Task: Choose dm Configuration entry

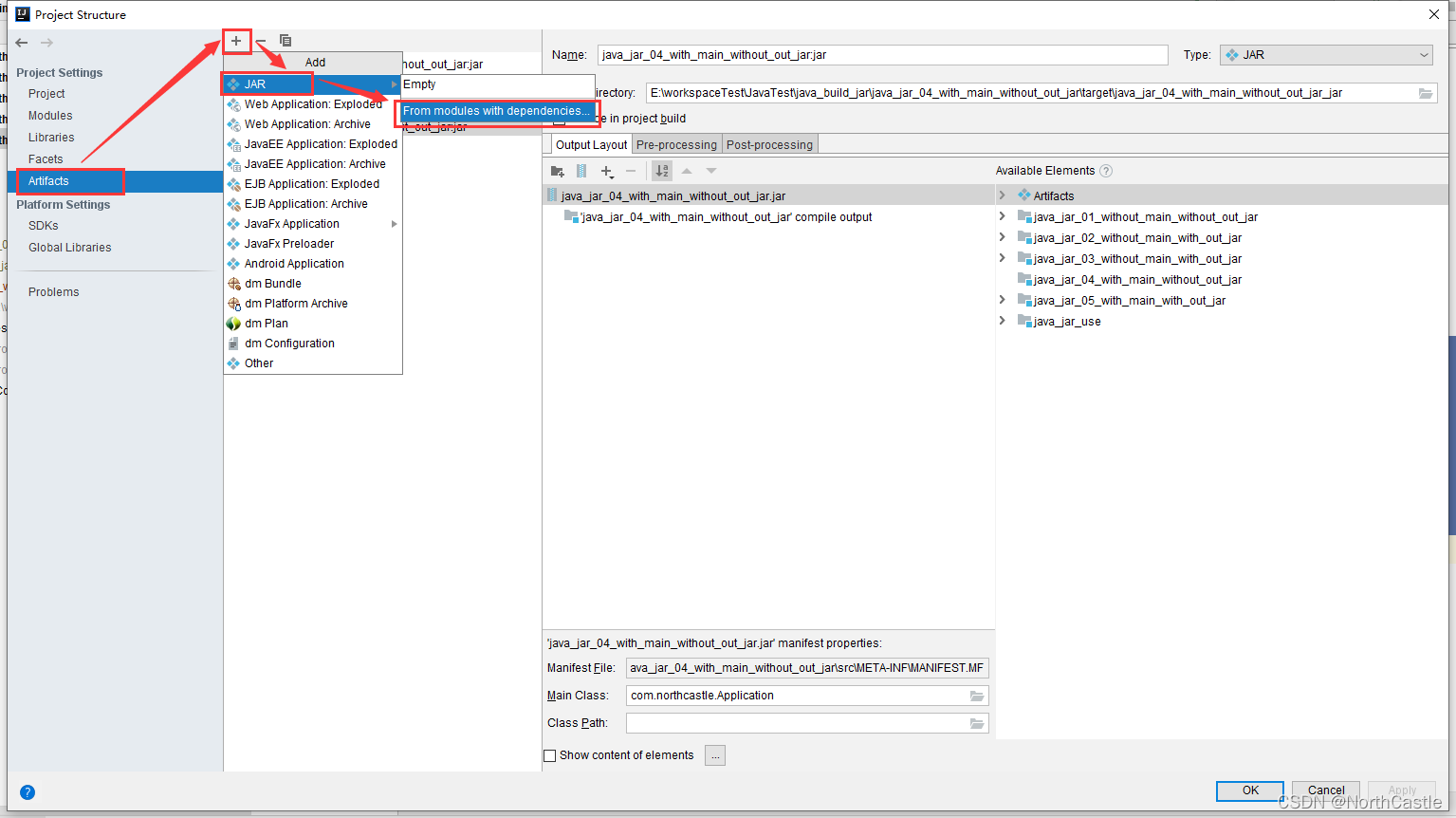Action: (313, 344)
